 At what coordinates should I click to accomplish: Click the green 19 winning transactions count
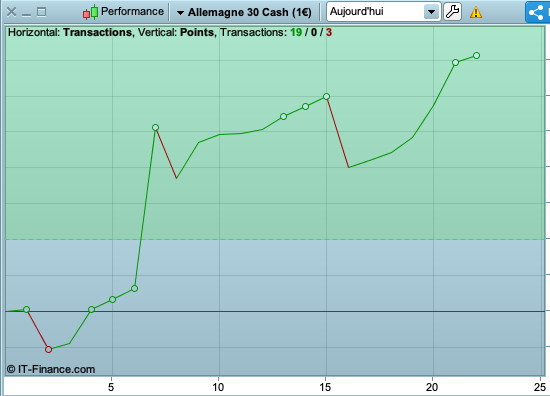tap(296, 32)
